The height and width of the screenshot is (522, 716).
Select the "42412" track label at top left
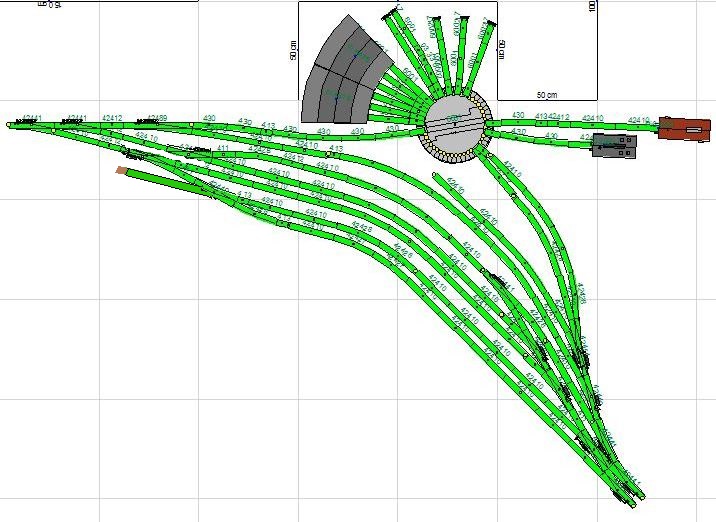[112, 118]
